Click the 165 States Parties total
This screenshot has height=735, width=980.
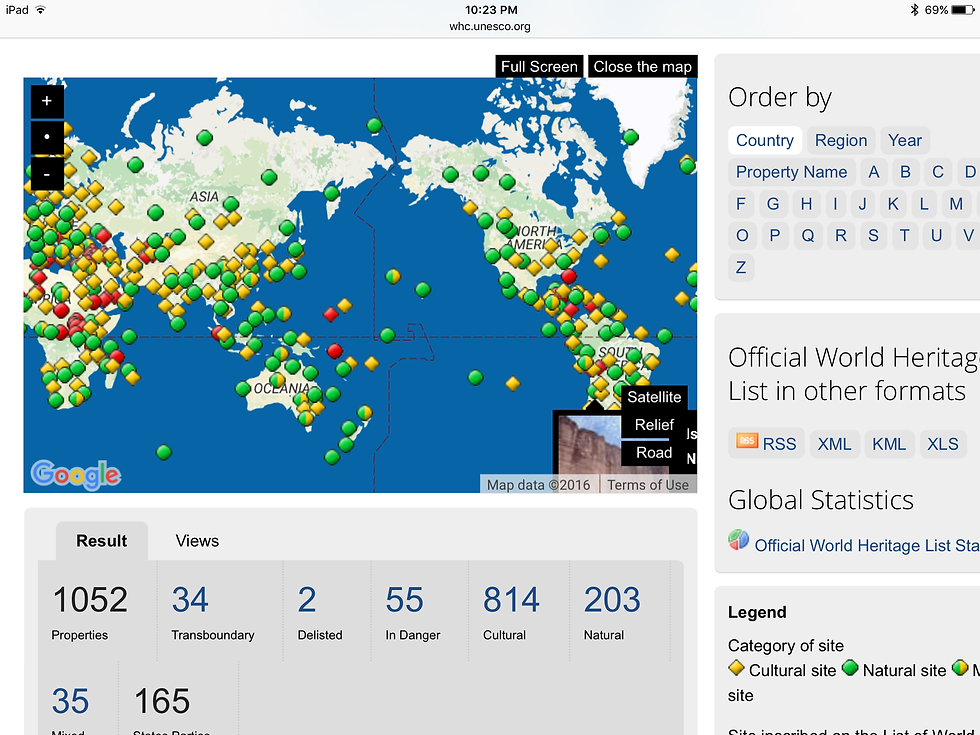(162, 701)
